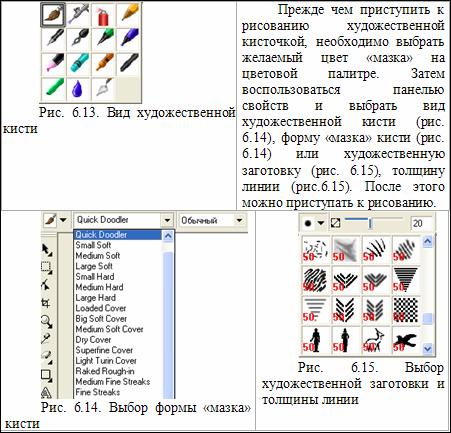Open the Quick Doodler brush dropdown arrow
The height and width of the screenshot is (433, 451).
coord(167,220)
